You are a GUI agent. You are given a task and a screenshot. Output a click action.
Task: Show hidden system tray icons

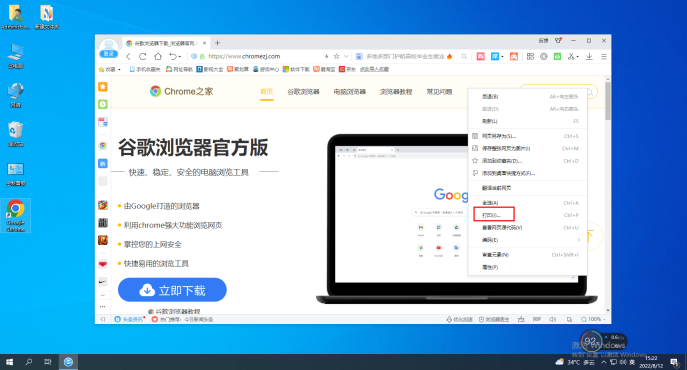(x=604, y=362)
